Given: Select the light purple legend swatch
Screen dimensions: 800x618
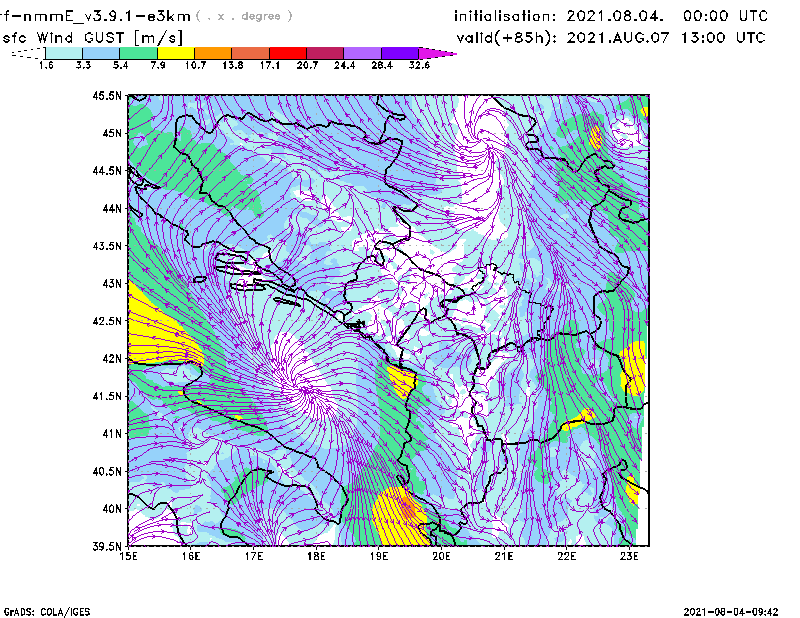Looking at the screenshot, I should point(363,53).
